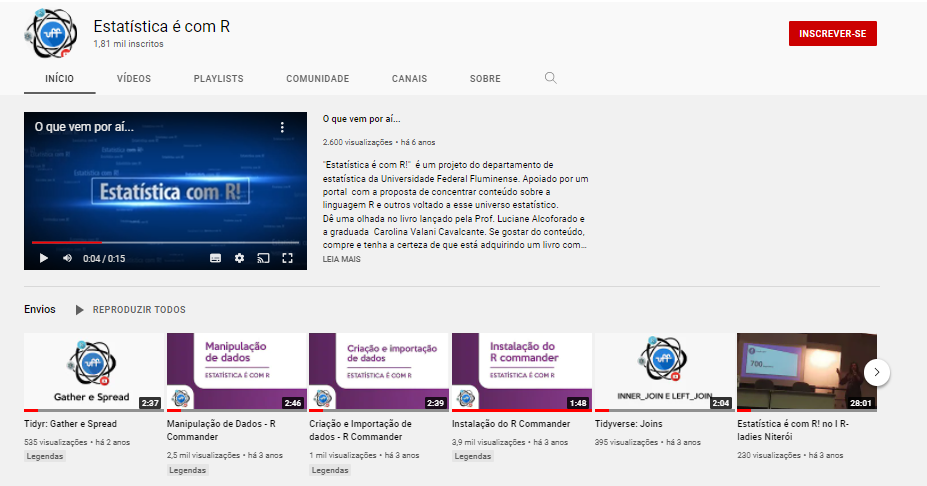
Task: Open title Tidyverse: Joins
Action: 628,424
